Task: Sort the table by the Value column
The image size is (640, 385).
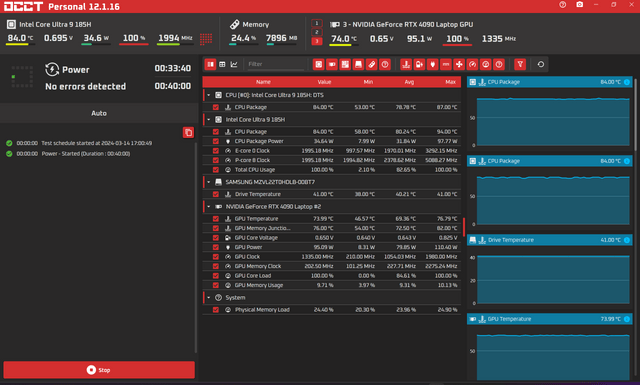Action: (324, 82)
